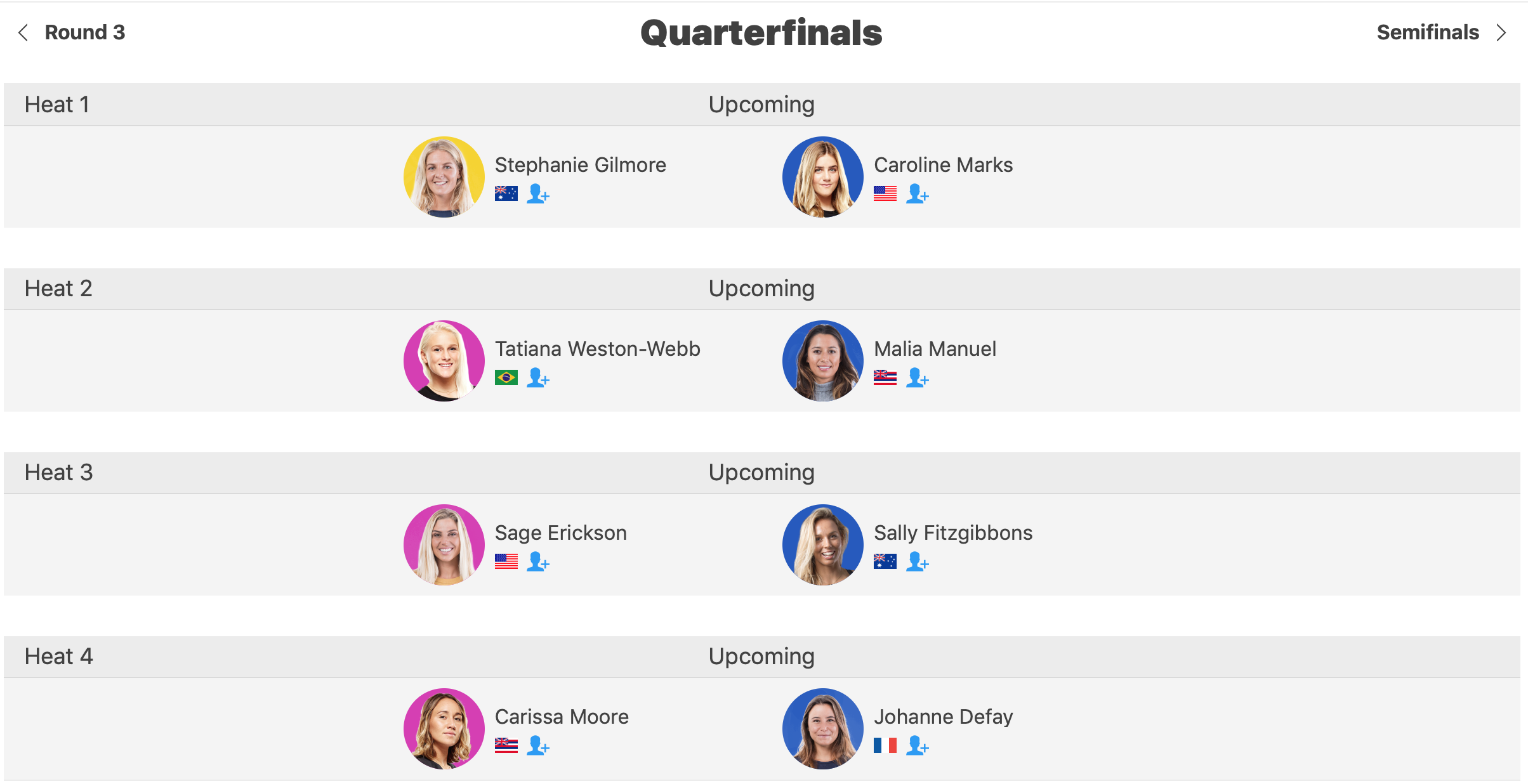The width and height of the screenshot is (1528, 784).
Task: Follow Tatiana Weston-Webb using the add-person icon
Action: (x=538, y=377)
